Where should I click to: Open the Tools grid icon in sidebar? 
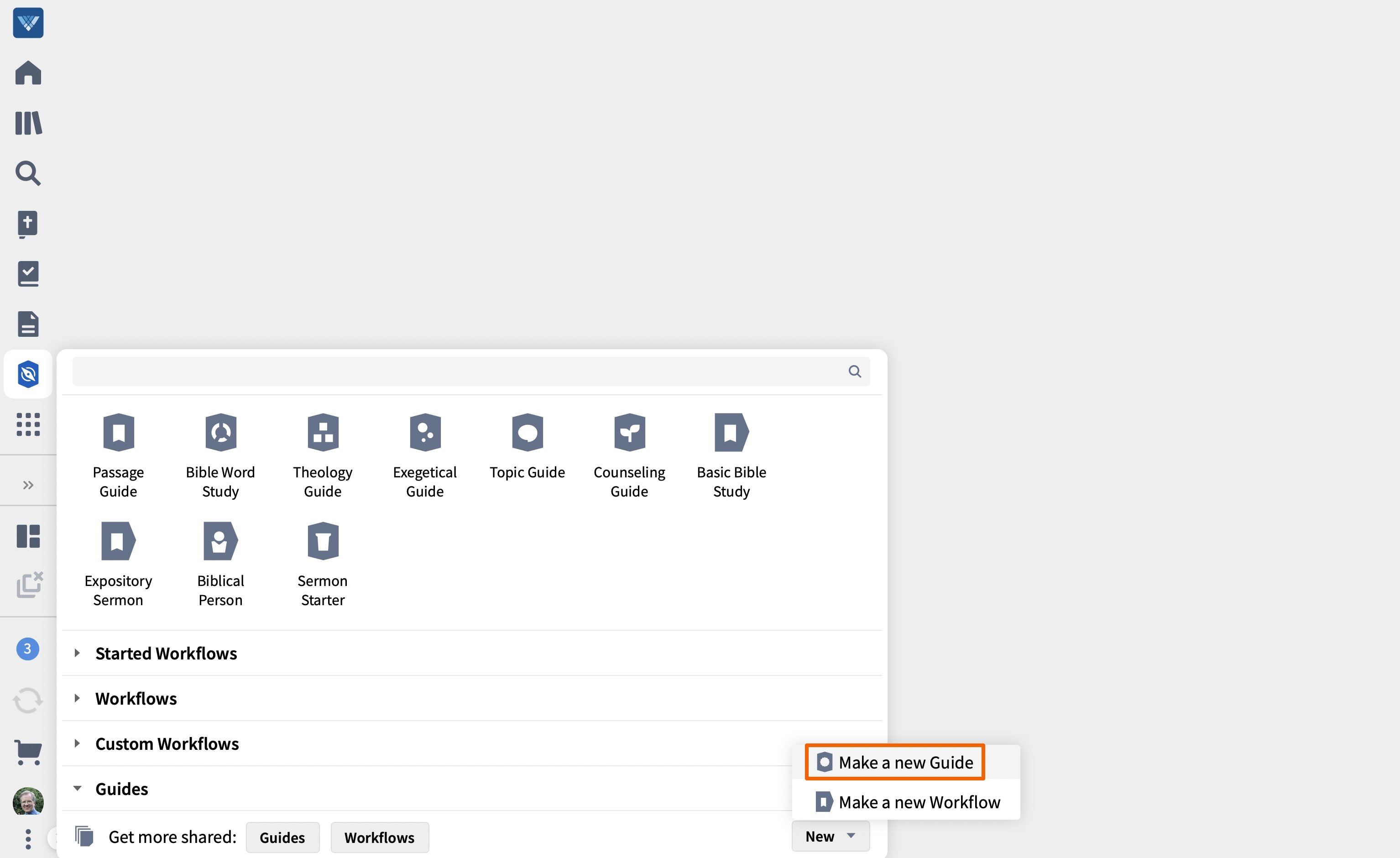point(28,424)
